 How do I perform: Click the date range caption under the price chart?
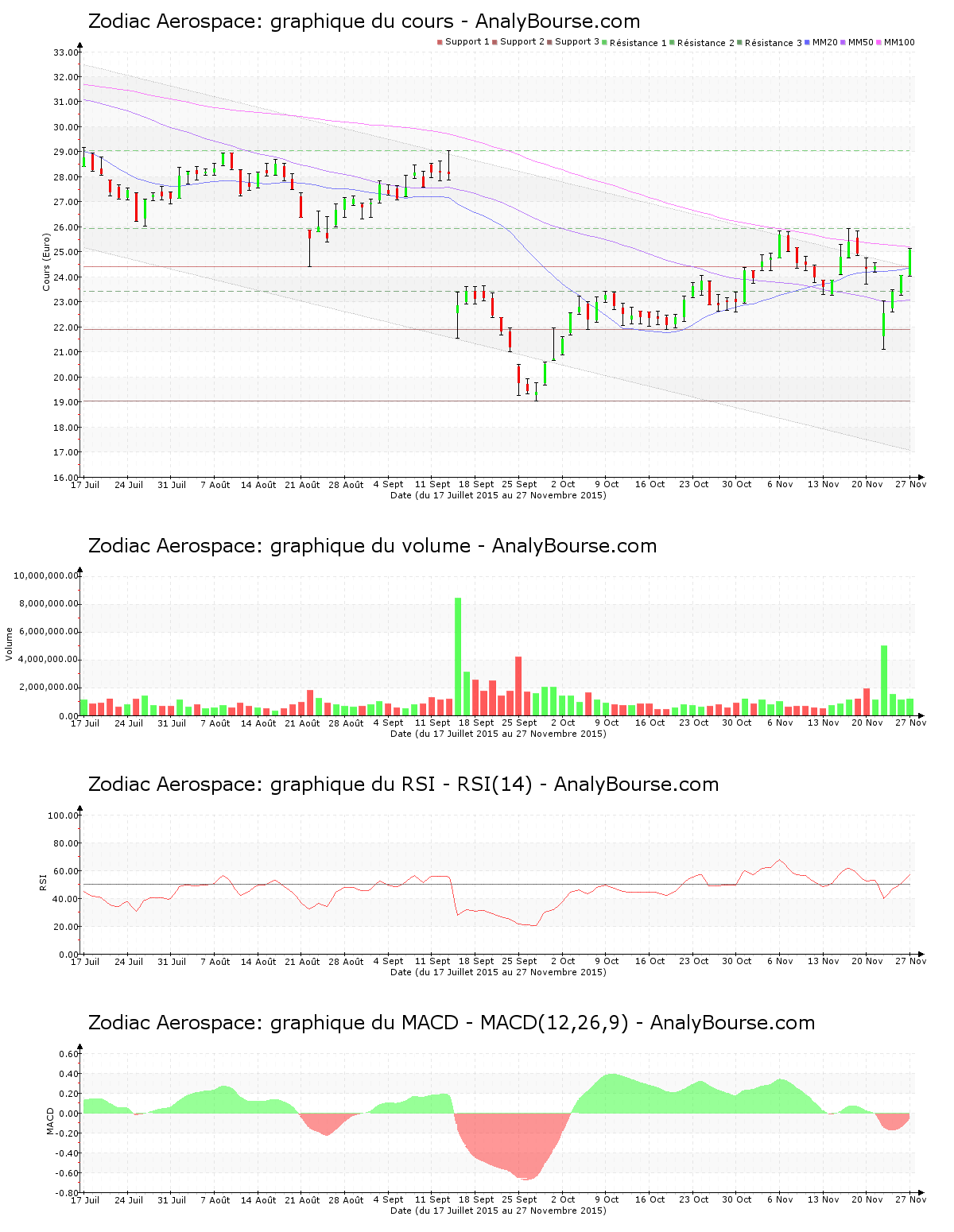click(498, 495)
